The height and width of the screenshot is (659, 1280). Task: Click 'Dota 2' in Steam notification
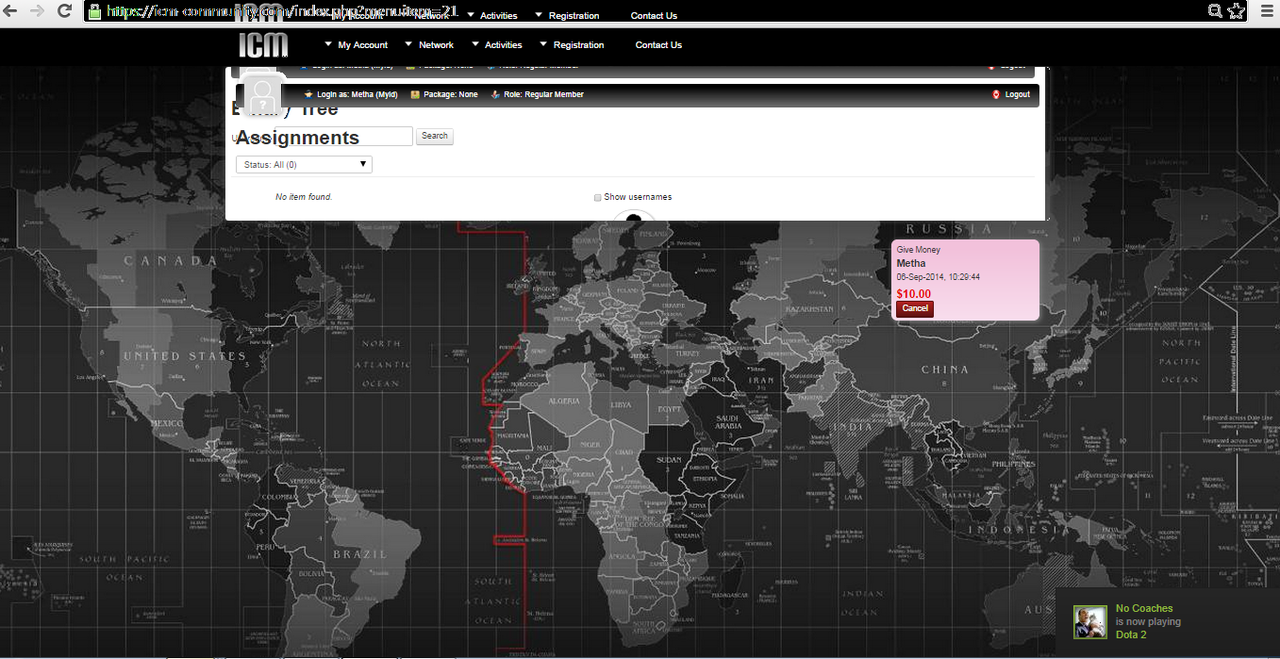point(1131,635)
